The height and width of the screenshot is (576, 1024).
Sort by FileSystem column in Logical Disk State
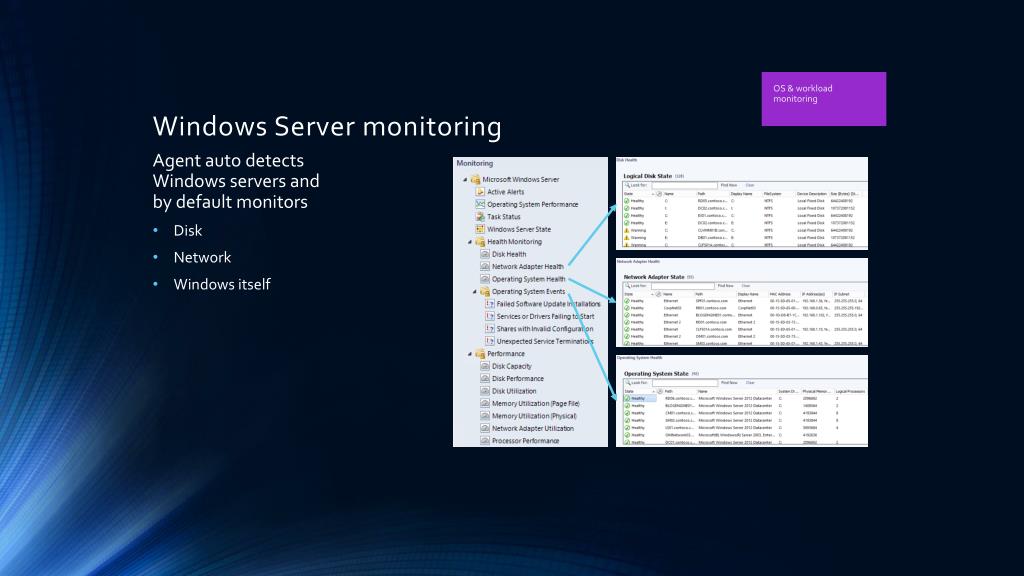pyautogui.click(x=773, y=194)
